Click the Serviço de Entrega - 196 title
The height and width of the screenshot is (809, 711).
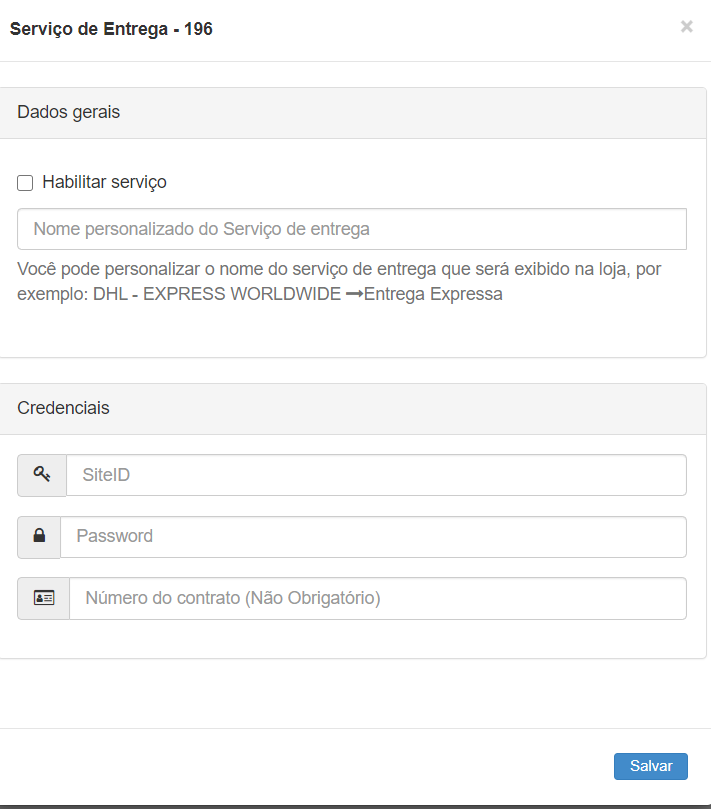tap(111, 29)
